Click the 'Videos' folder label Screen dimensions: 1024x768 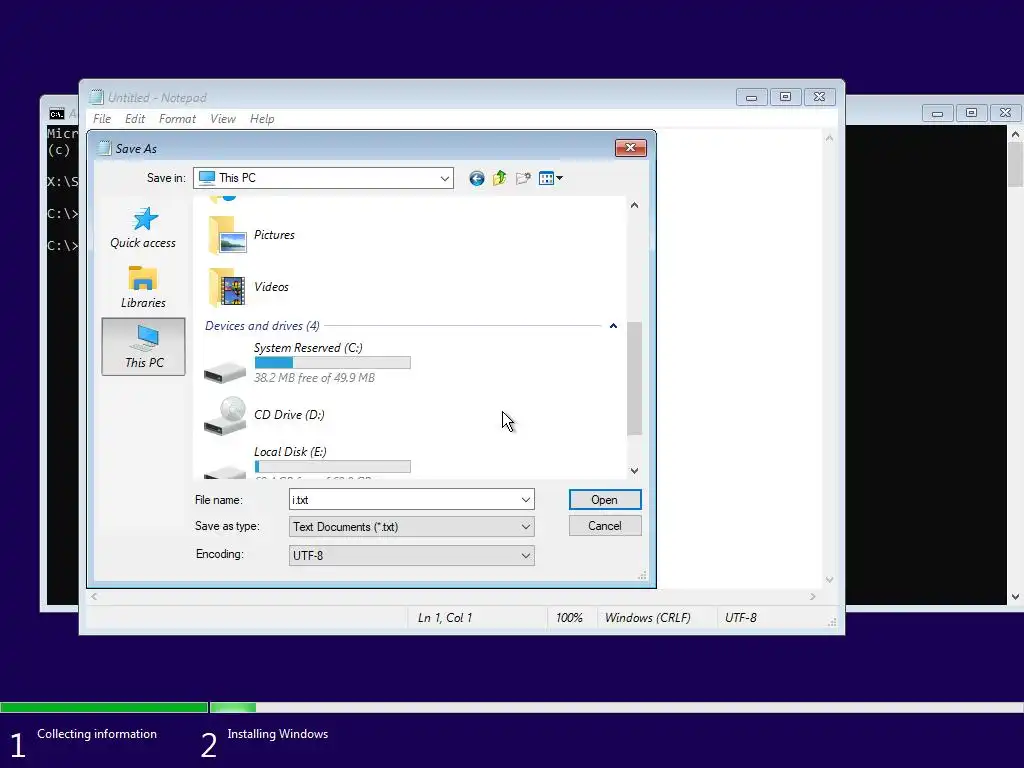[271, 287]
